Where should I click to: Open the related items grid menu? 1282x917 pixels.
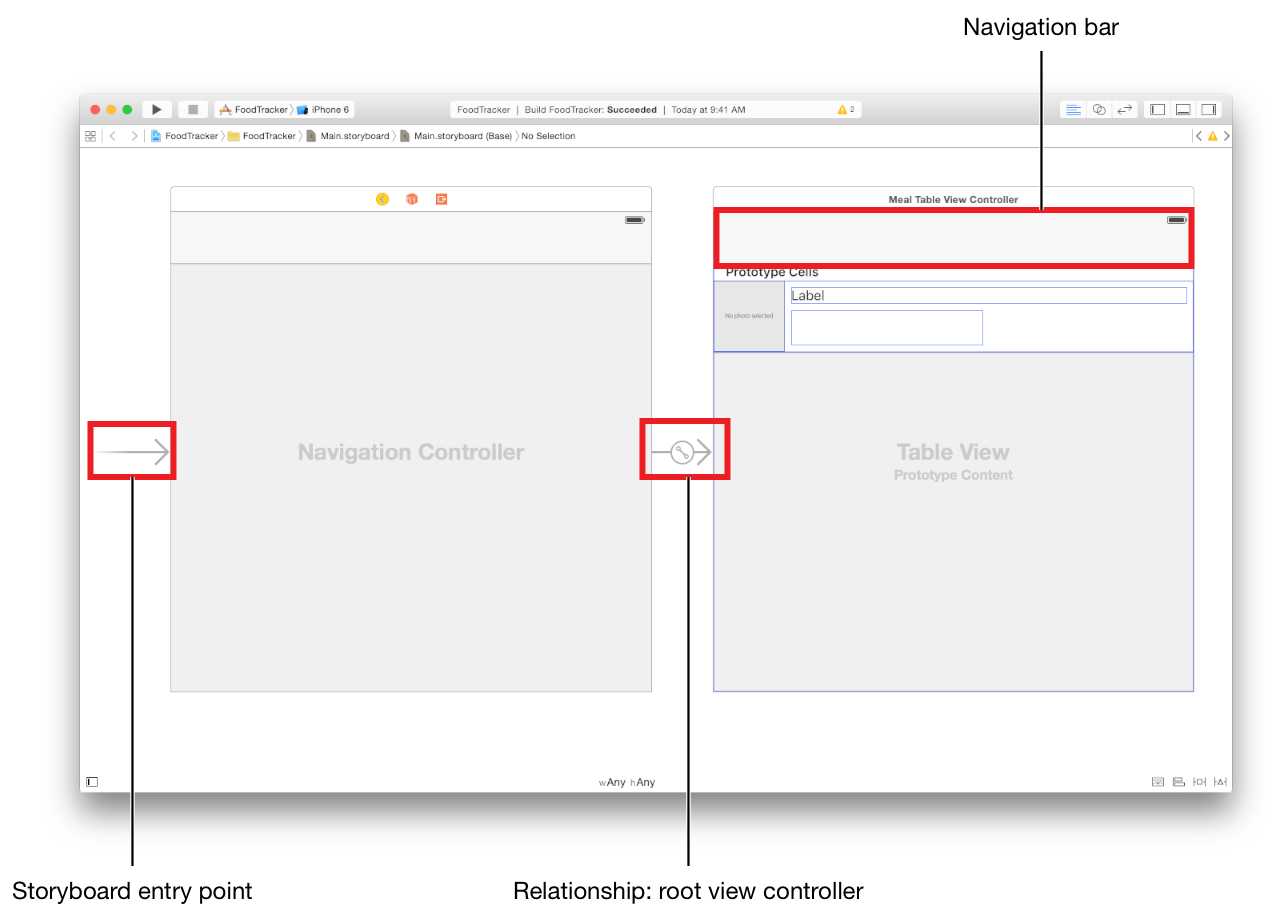click(90, 136)
